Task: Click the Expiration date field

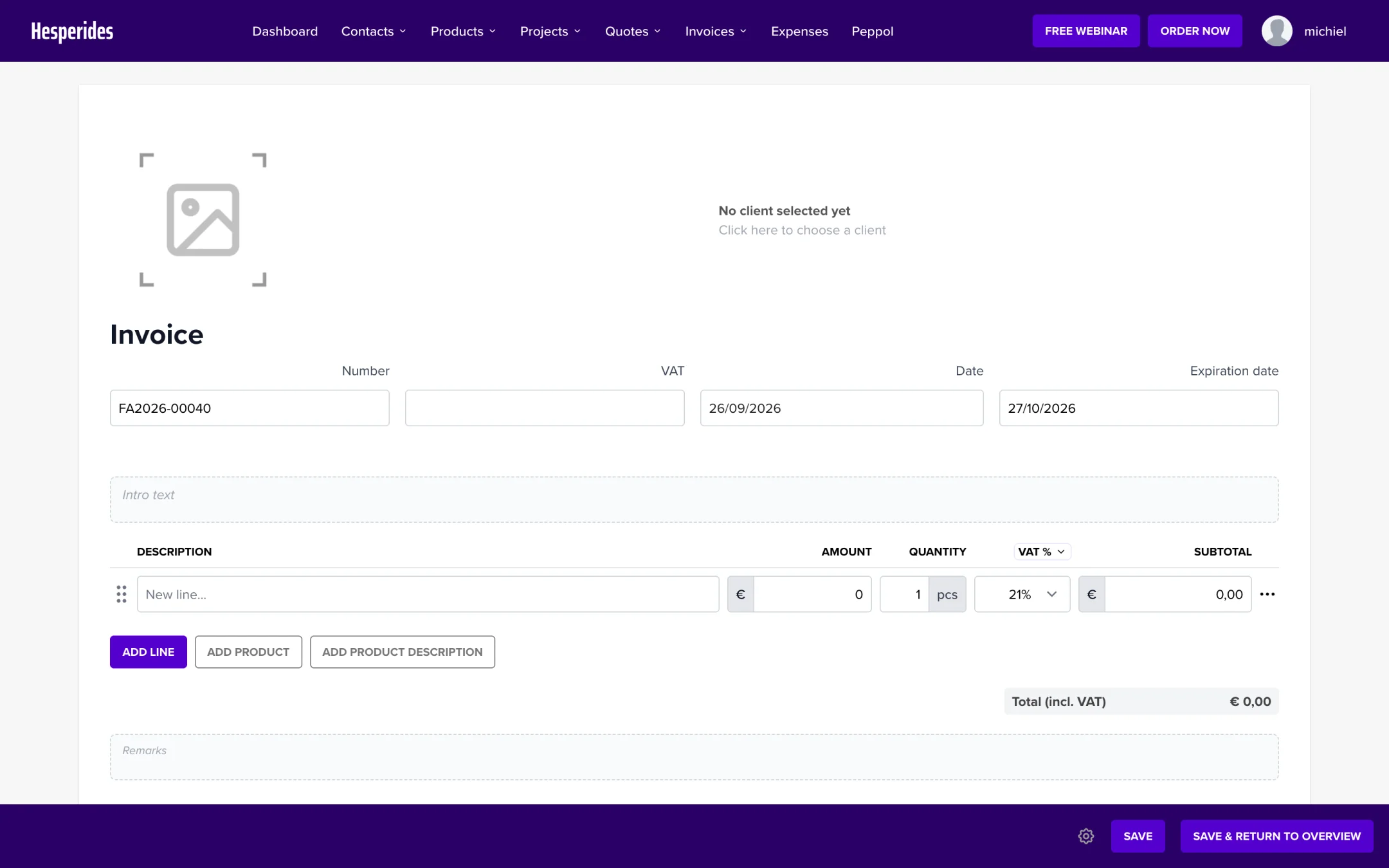Action: coord(1139,408)
